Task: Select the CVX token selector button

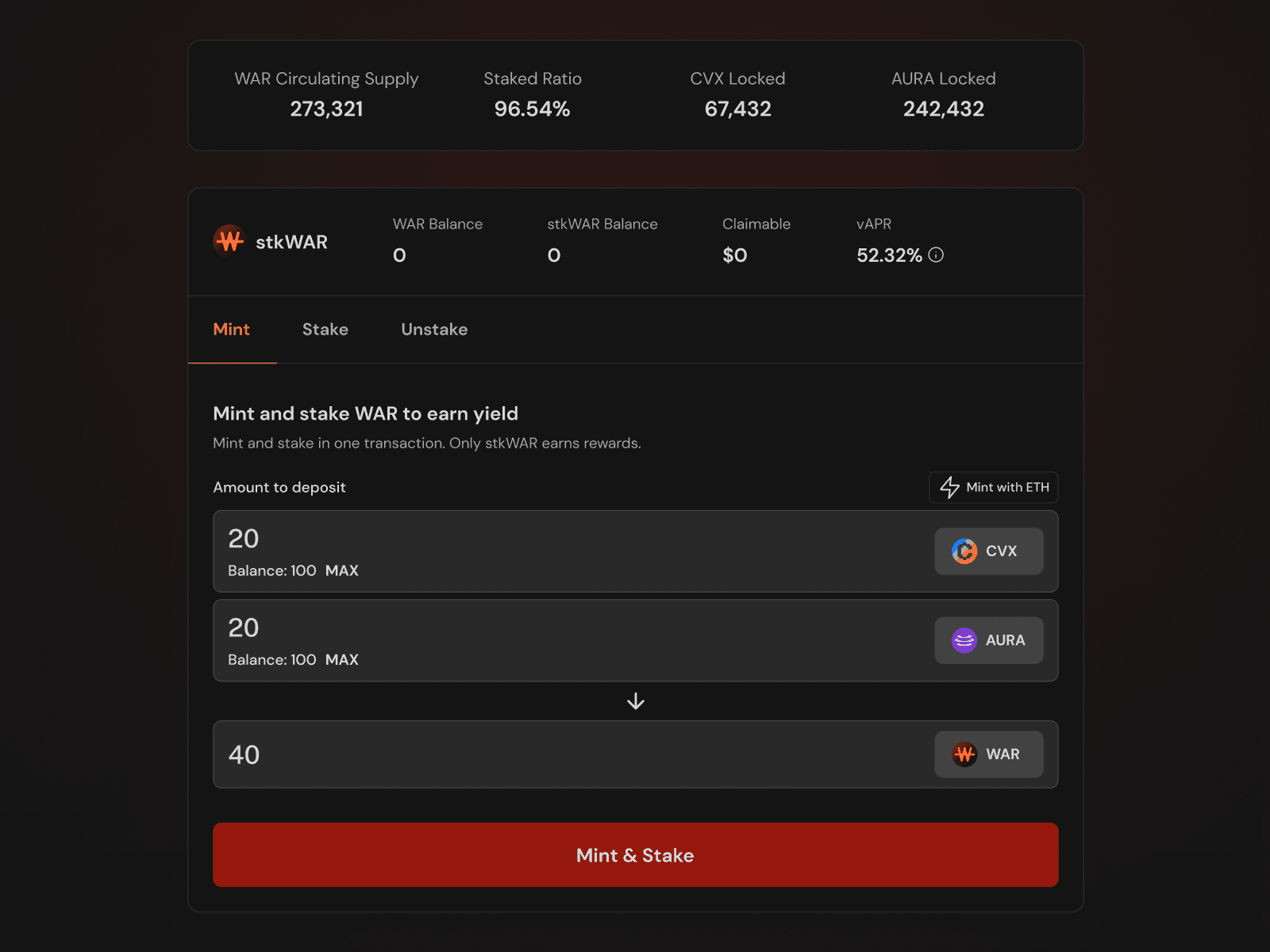Action: tap(989, 551)
